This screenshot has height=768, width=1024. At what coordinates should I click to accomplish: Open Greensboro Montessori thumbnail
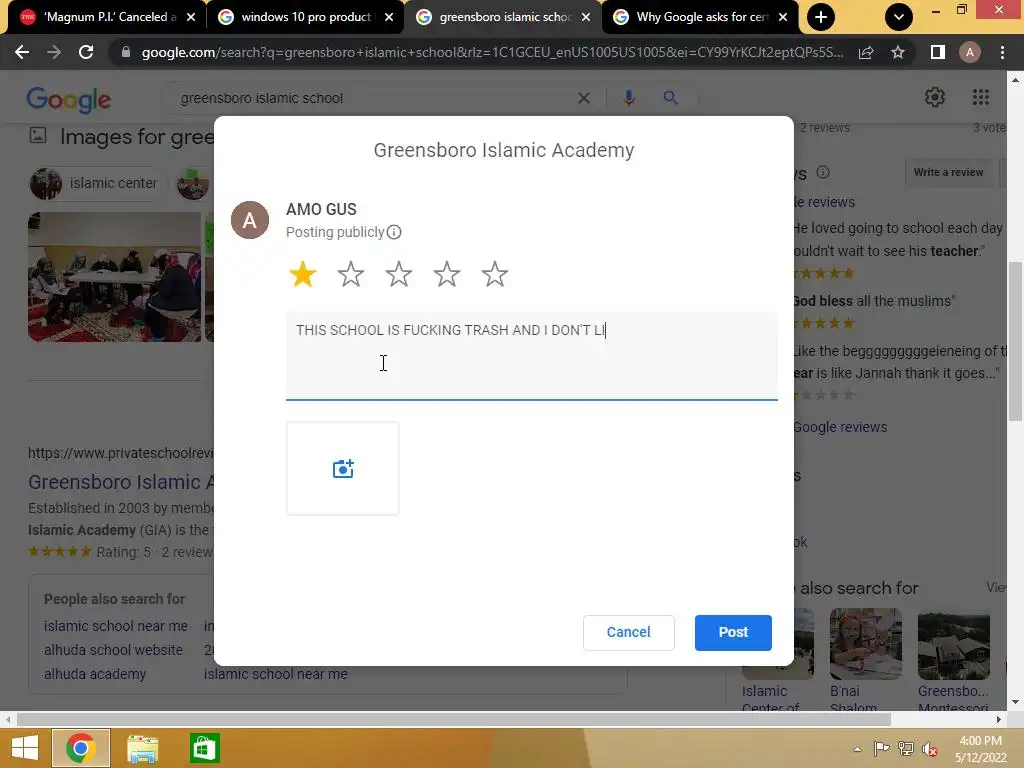click(x=953, y=644)
